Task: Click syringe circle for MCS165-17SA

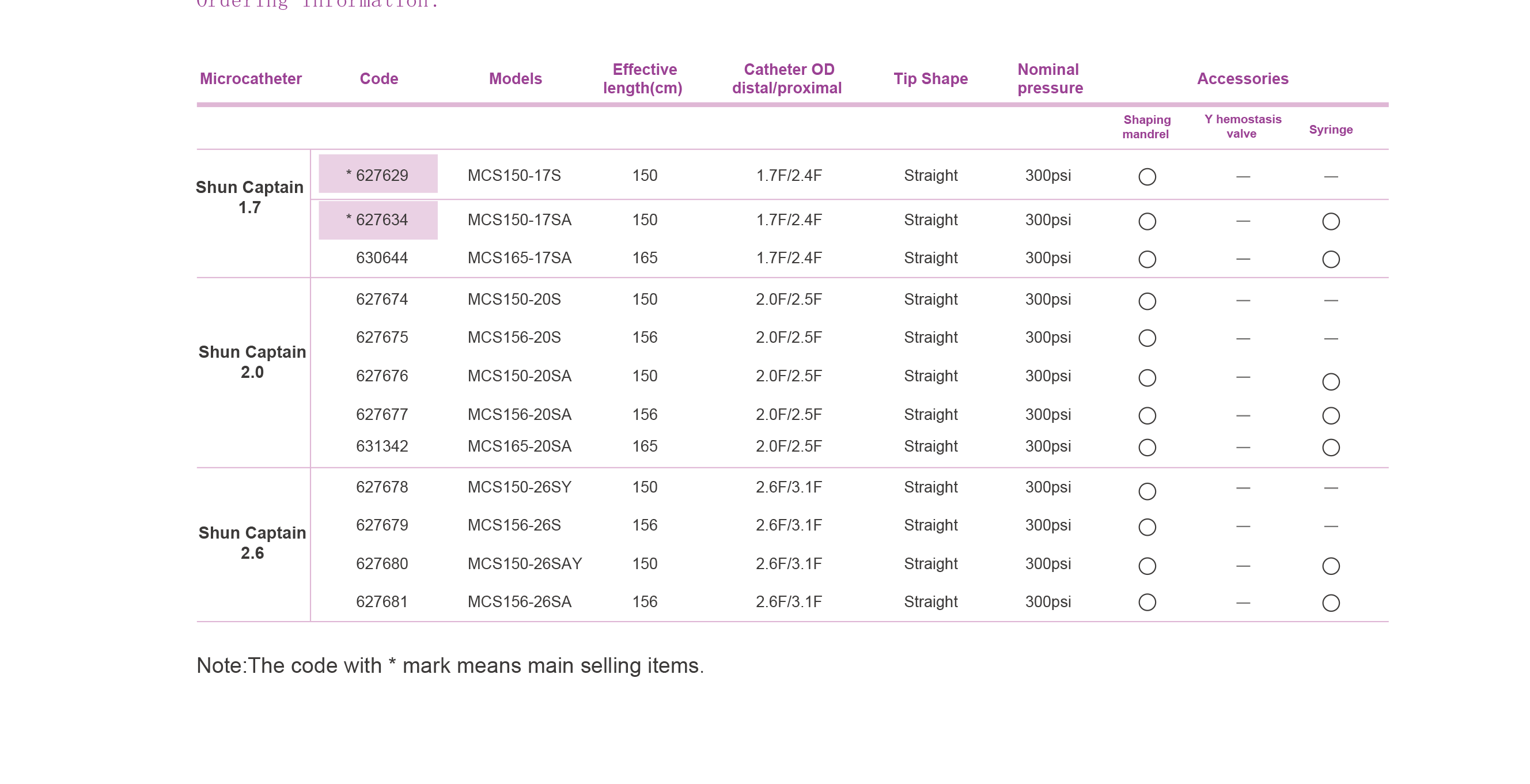Action: pyautogui.click(x=1331, y=260)
